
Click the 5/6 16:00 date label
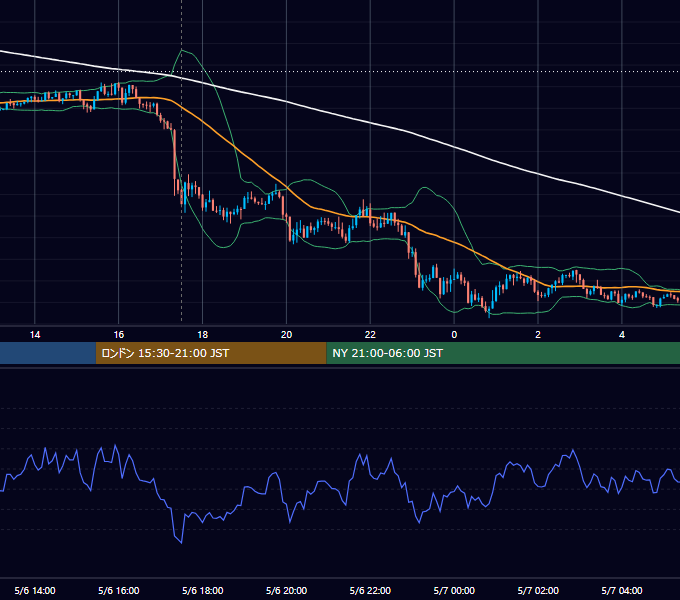[x=118, y=590]
